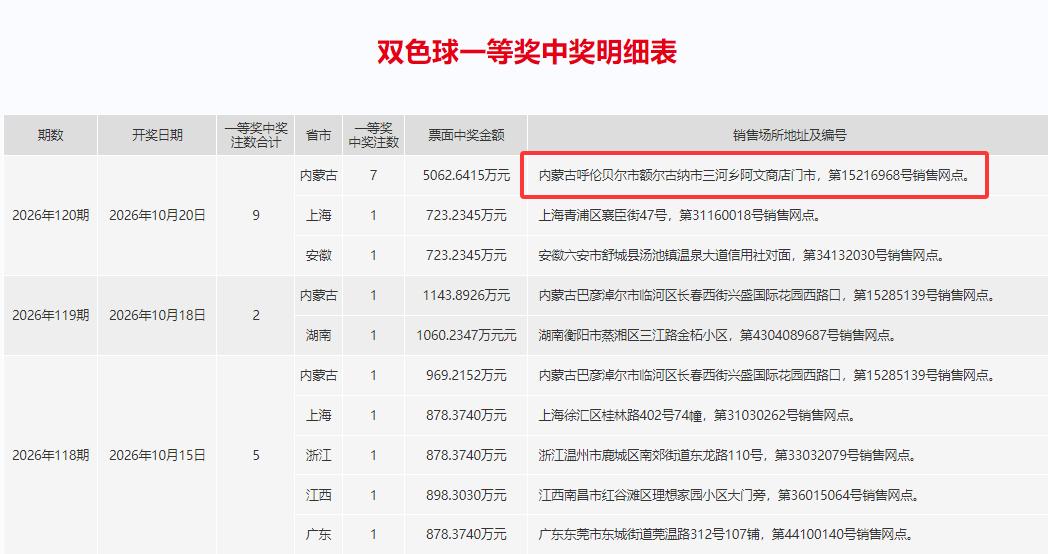
Task: Select 878.3740万元 in the 广东 row
Action: [466, 535]
